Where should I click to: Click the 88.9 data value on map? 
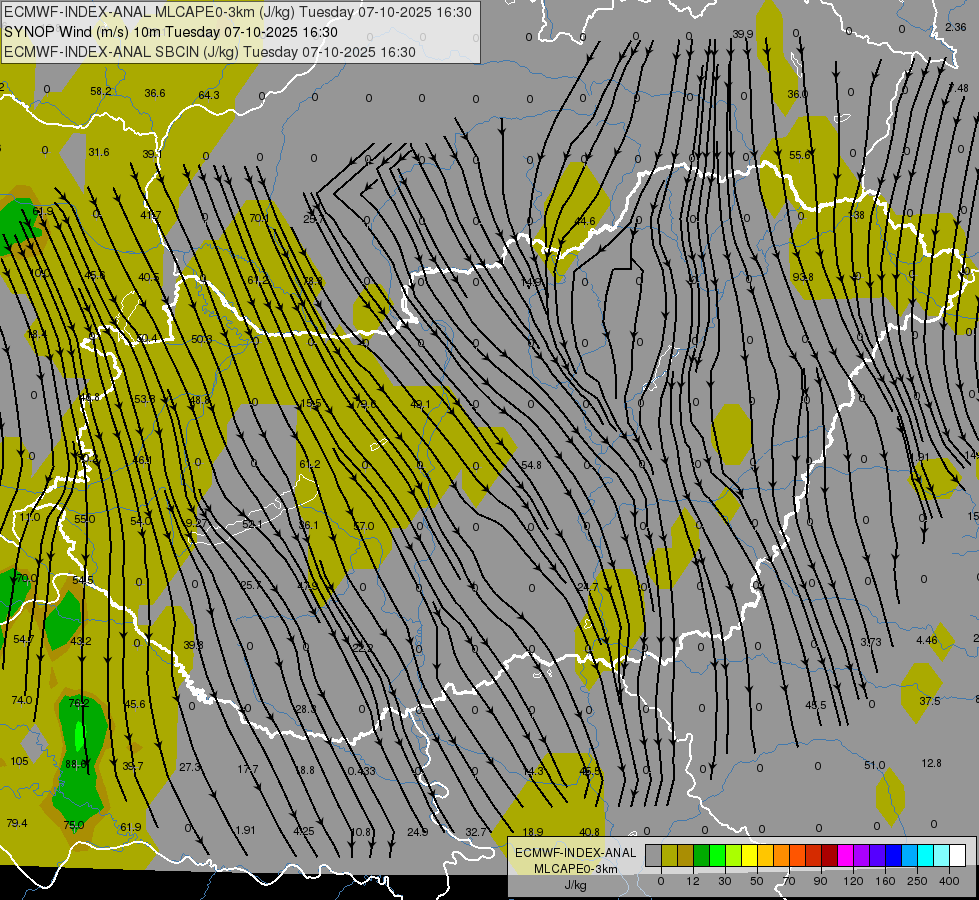76,764
